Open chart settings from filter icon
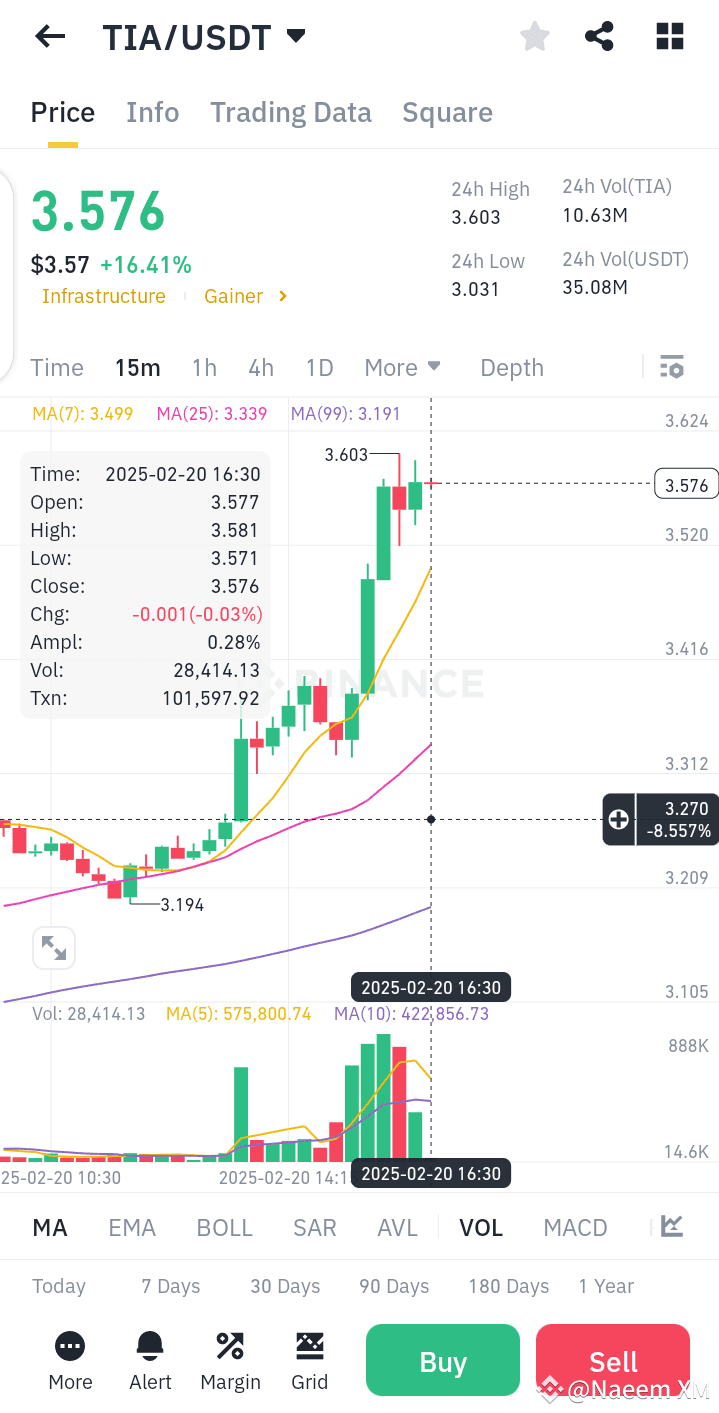This screenshot has height=1413, width=719. pyautogui.click(x=670, y=367)
